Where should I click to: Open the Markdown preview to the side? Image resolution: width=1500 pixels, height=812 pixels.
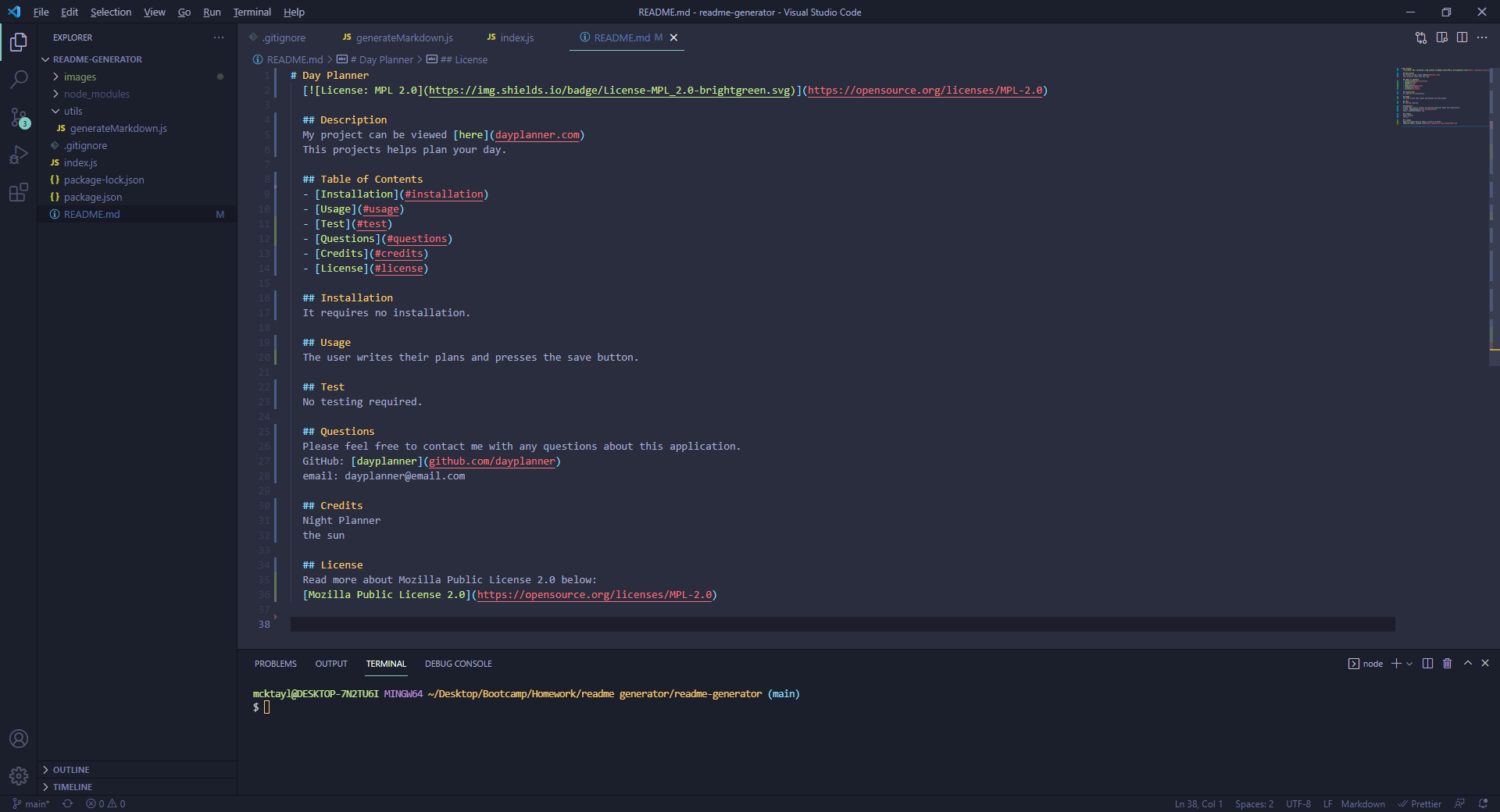[1442, 37]
